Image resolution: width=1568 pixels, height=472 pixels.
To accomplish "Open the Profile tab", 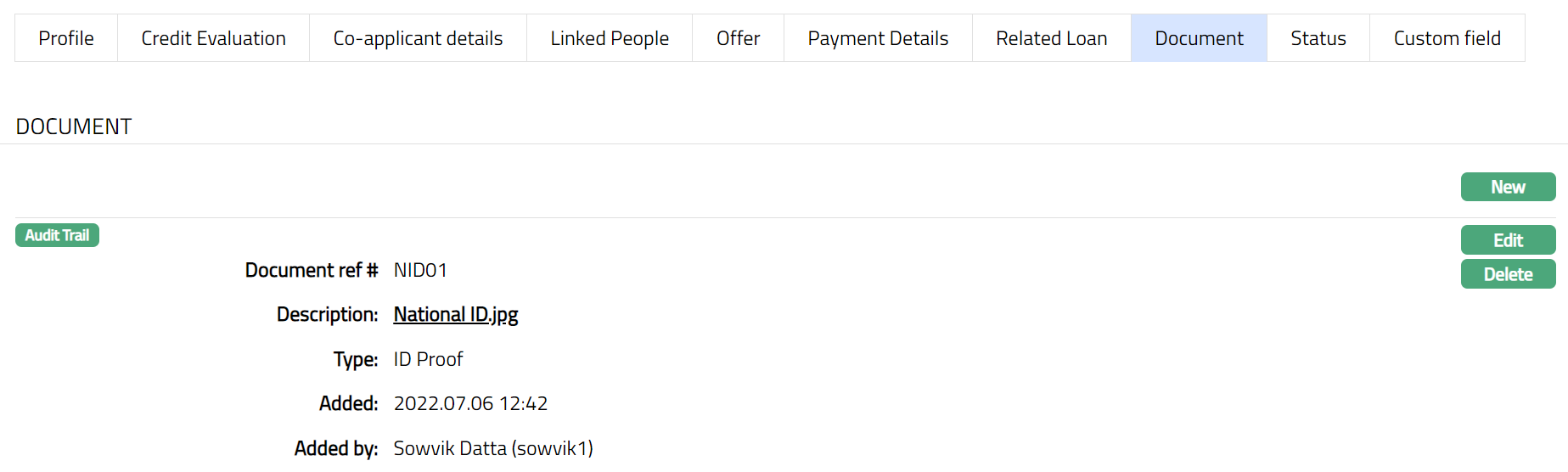I will 66,38.
